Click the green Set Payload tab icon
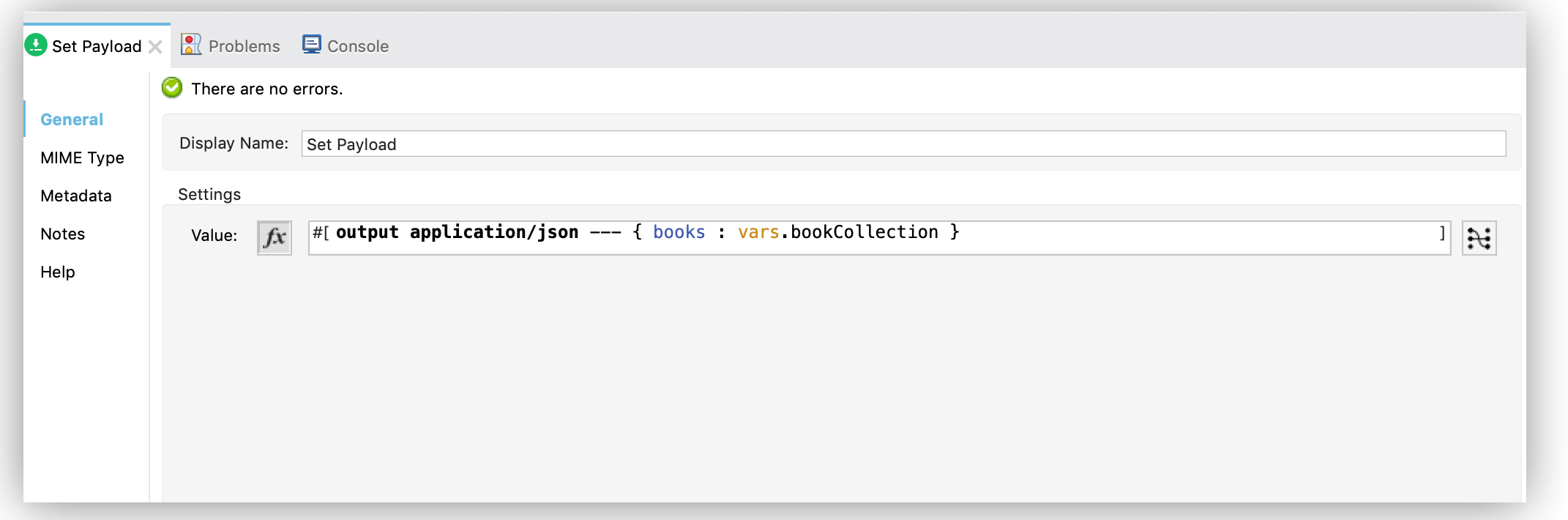The height and width of the screenshot is (520, 1568). 36,45
